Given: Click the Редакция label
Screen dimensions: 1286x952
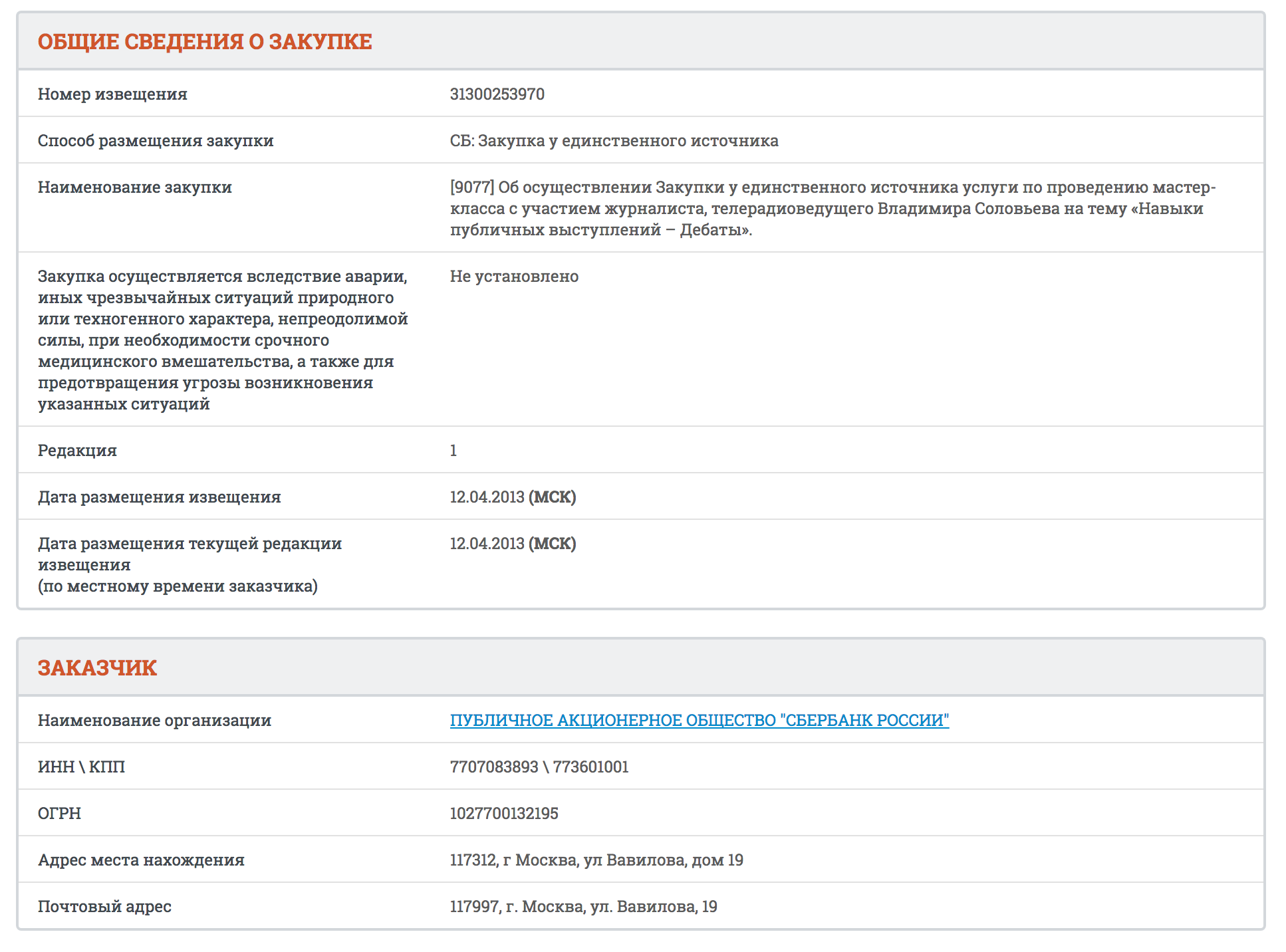Looking at the screenshot, I should [x=77, y=451].
